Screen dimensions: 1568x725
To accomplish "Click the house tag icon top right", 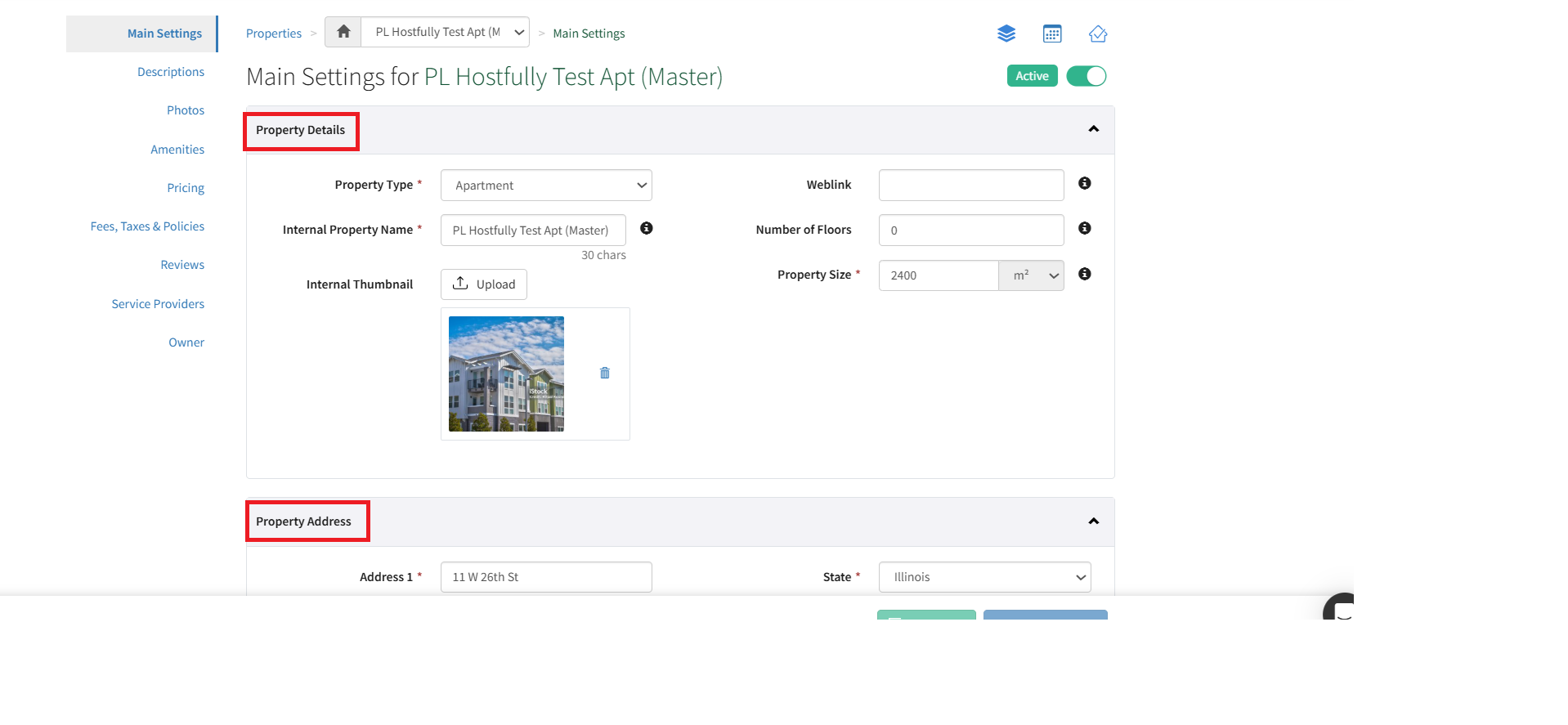I will (1098, 34).
